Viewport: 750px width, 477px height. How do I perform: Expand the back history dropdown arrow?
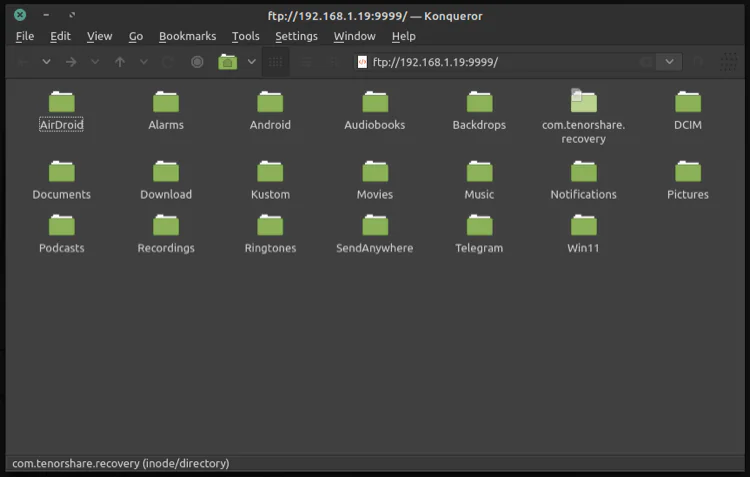[x=46, y=62]
